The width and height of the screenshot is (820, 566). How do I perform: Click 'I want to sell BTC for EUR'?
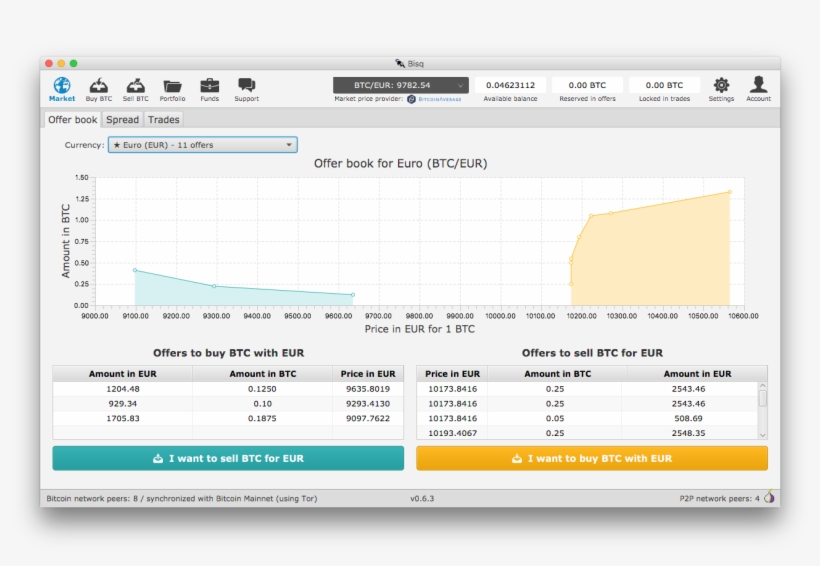[228, 458]
